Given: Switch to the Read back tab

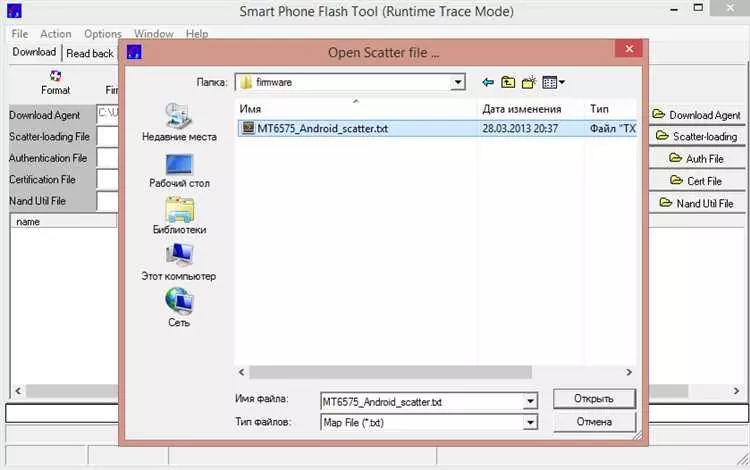Looking at the screenshot, I should tap(89, 53).
